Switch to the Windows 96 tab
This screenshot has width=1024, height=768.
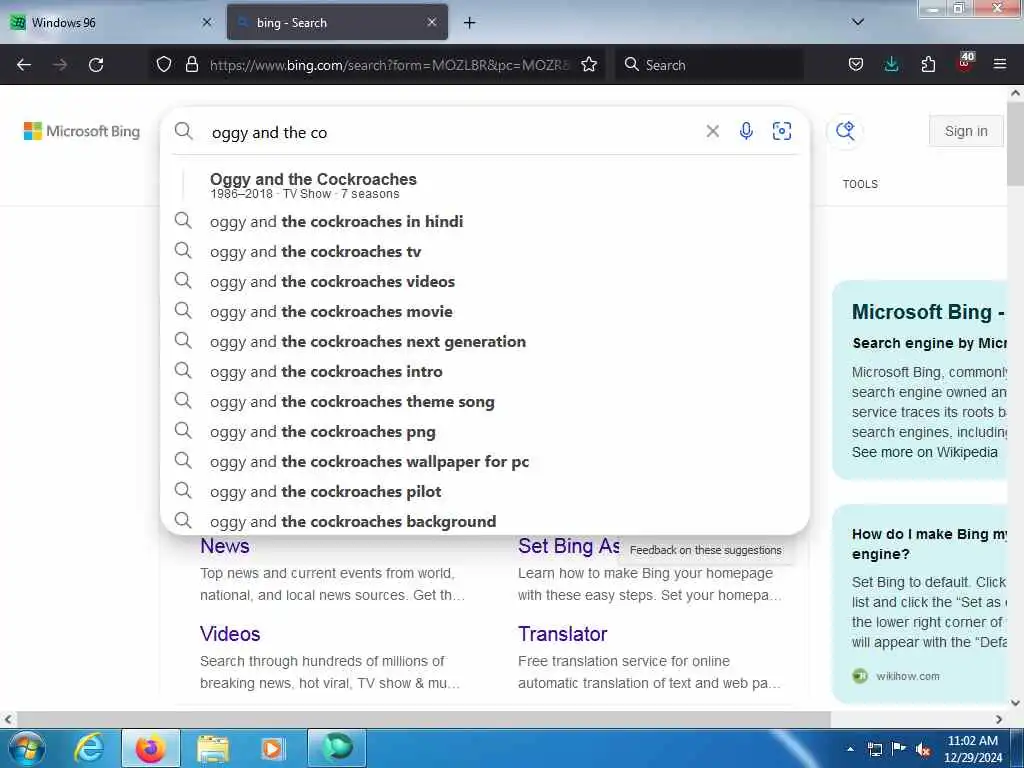click(x=111, y=22)
